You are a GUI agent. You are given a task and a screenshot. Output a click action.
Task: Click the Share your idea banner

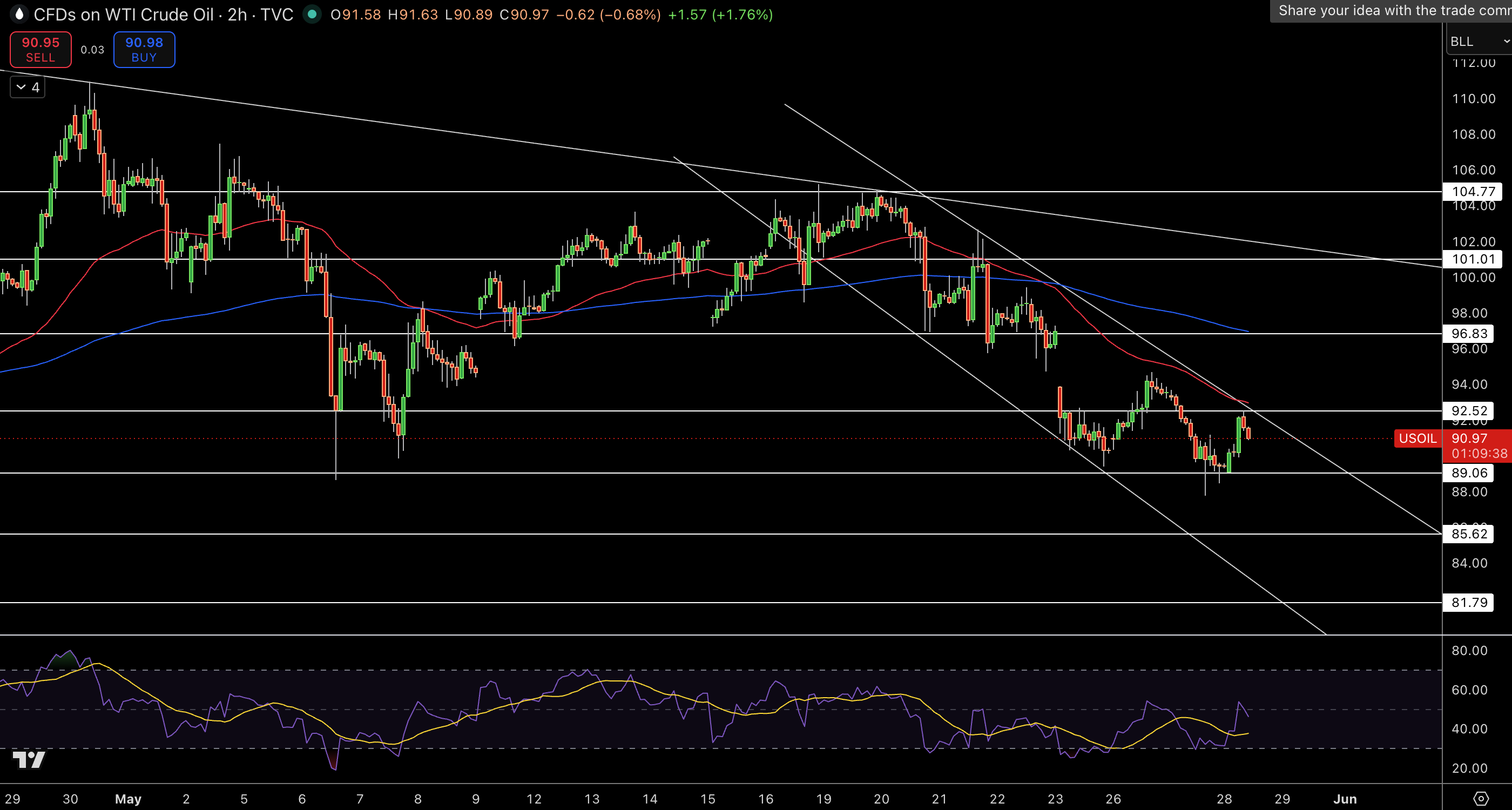[1391, 11]
